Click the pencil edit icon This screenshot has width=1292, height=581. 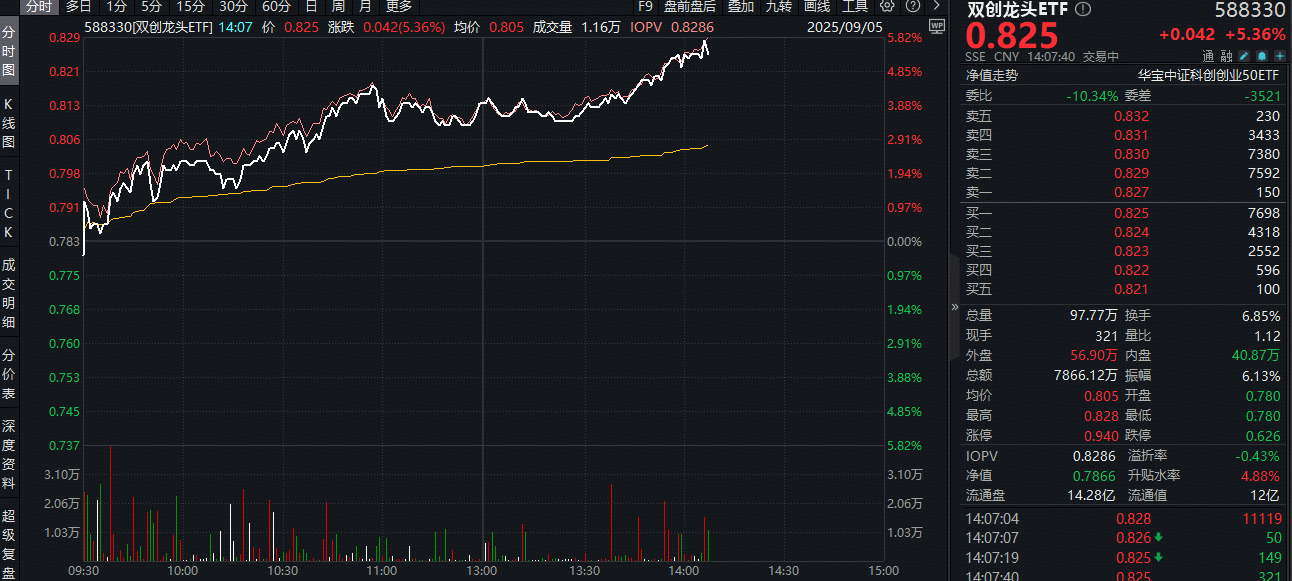point(1243,57)
